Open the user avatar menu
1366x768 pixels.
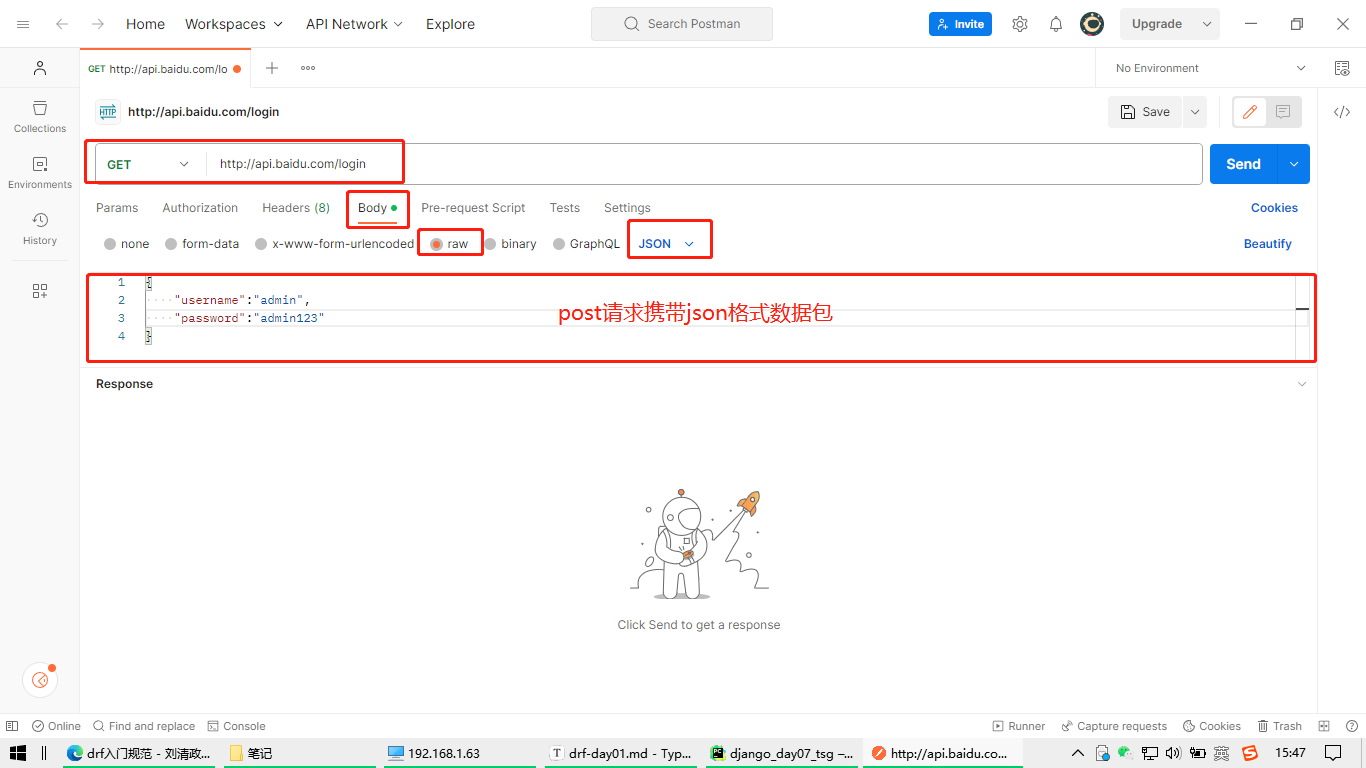coord(1092,24)
